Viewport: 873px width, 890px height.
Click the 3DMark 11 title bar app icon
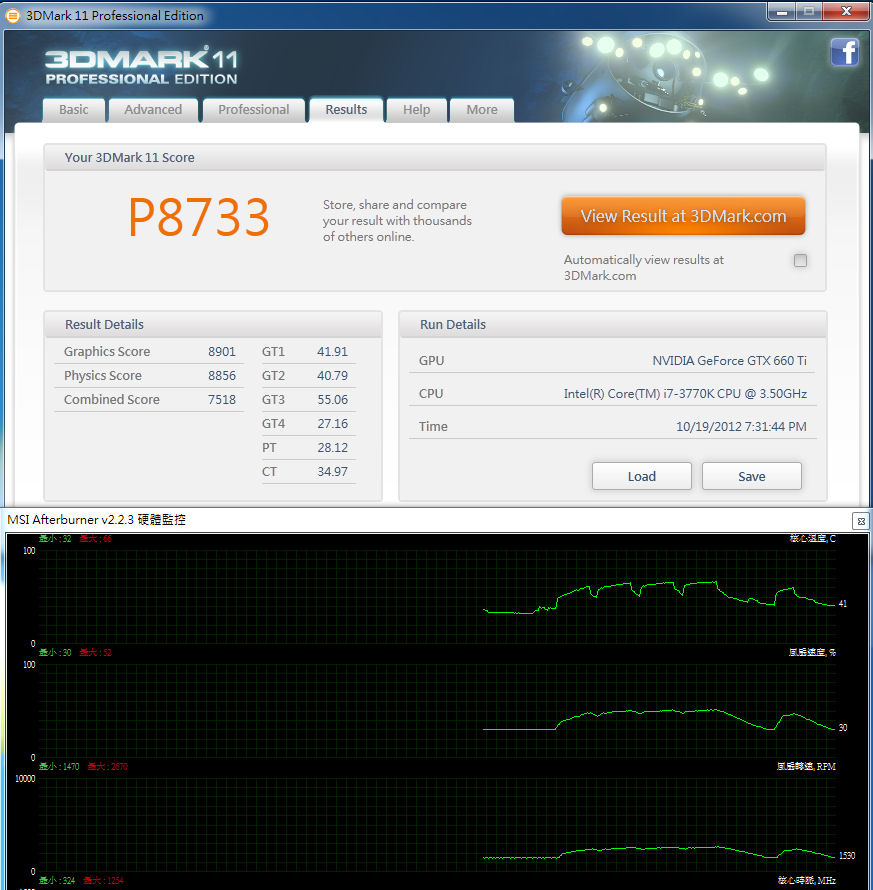pyautogui.click(x=12, y=15)
